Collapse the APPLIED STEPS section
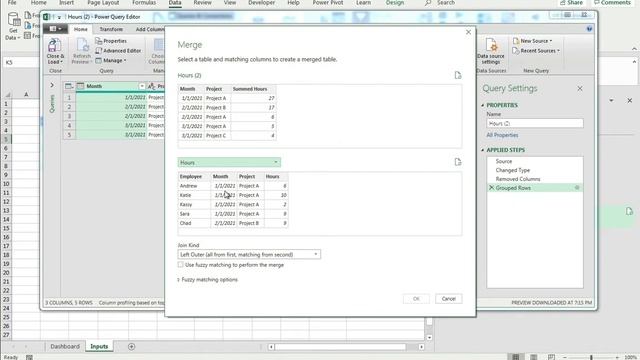This screenshot has height=360, width=640. tap(482, 150)
